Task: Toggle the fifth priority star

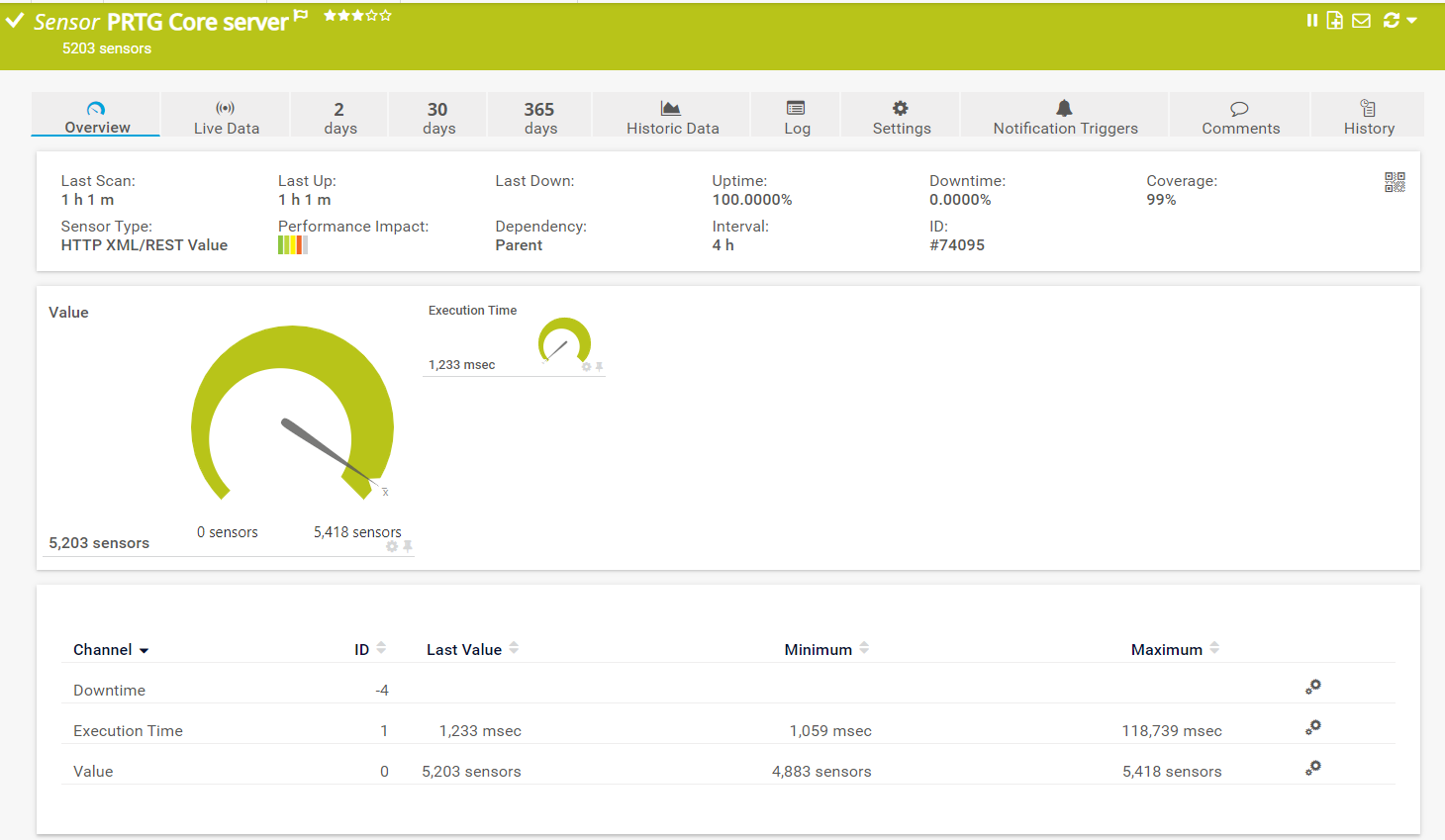Action: click(386, 16)
